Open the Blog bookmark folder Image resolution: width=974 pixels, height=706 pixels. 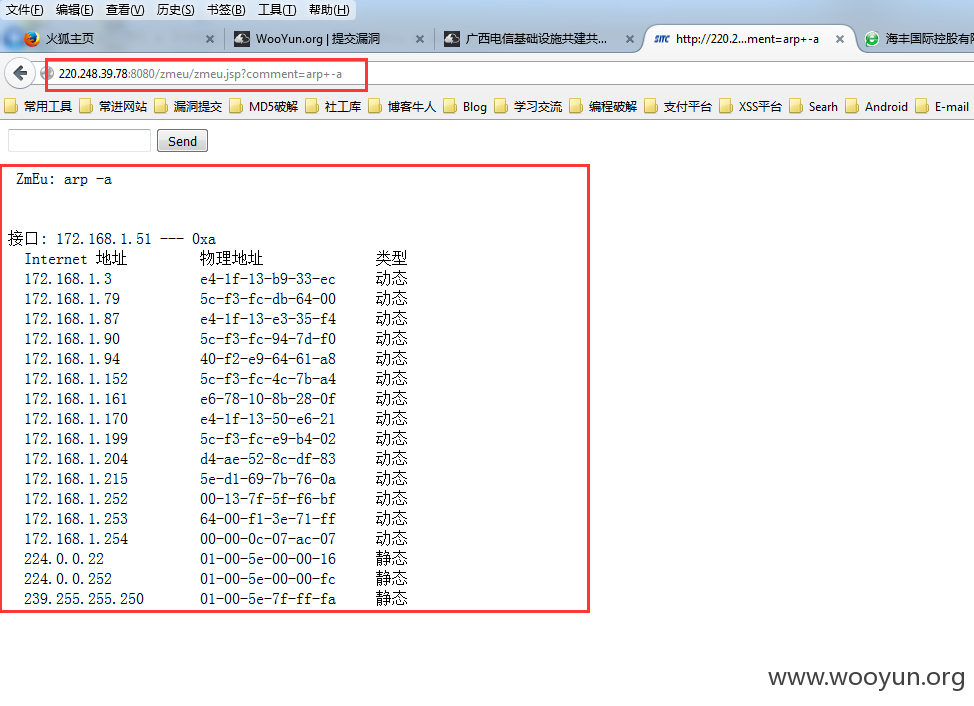[465, 106]
